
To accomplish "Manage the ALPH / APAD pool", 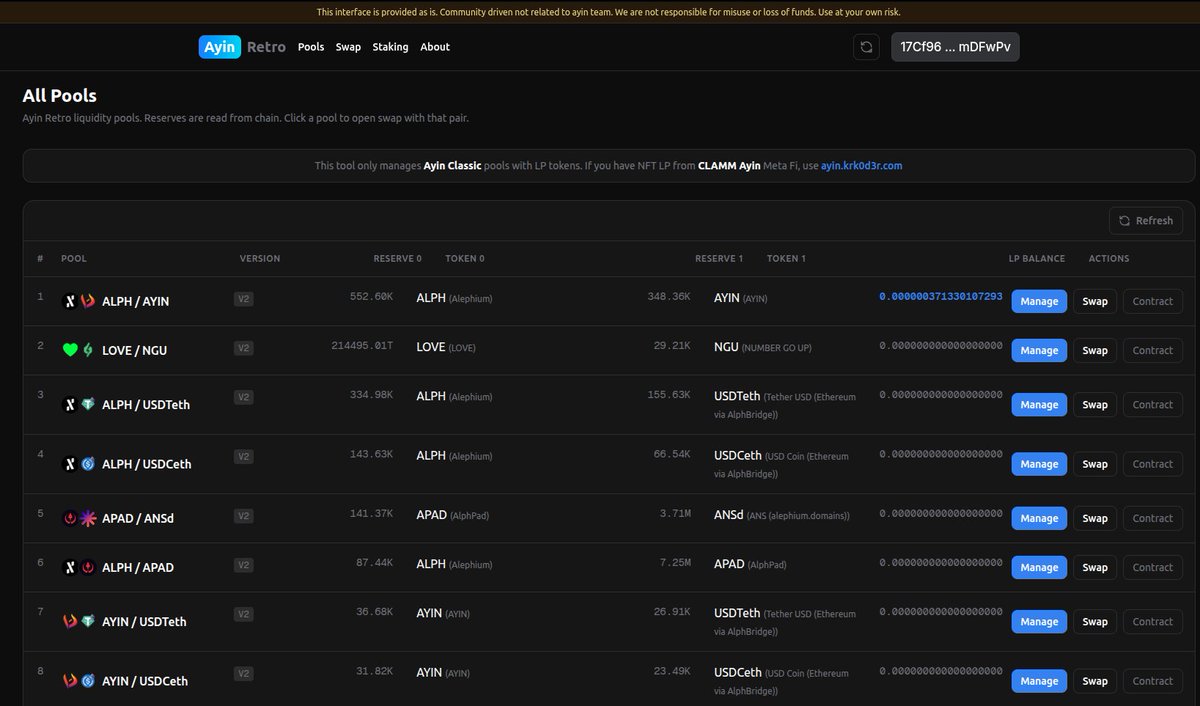I will pyautogui.click(x=1039, y=567).
